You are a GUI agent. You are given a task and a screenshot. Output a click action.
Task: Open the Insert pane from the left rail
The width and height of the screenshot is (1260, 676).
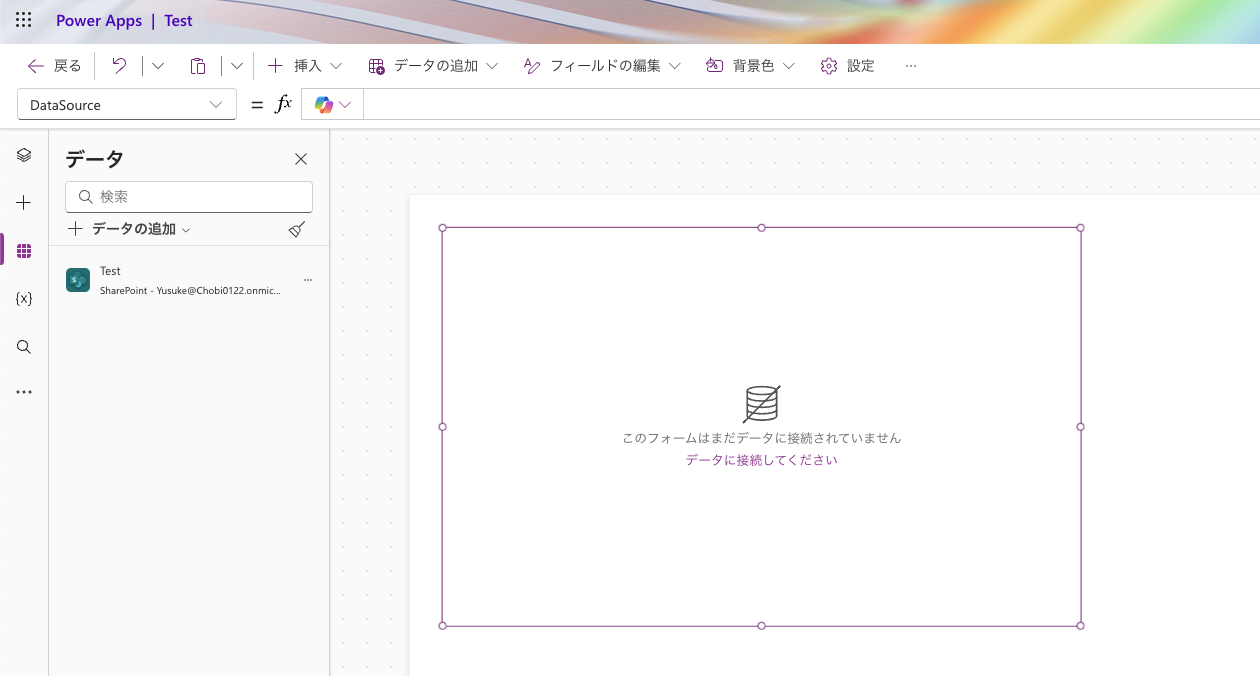point(23,202)
